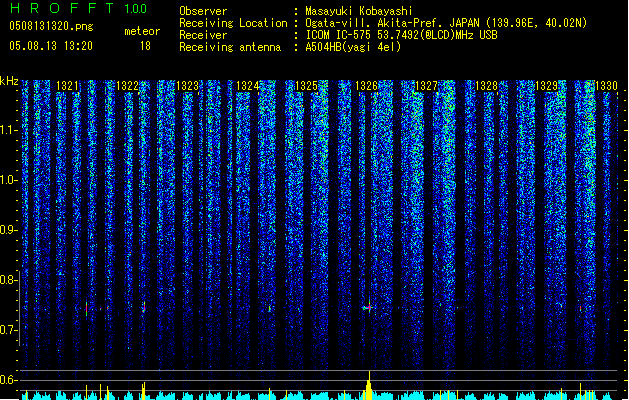Click the faint meteor echo before 1330

[x=580, y=308]
